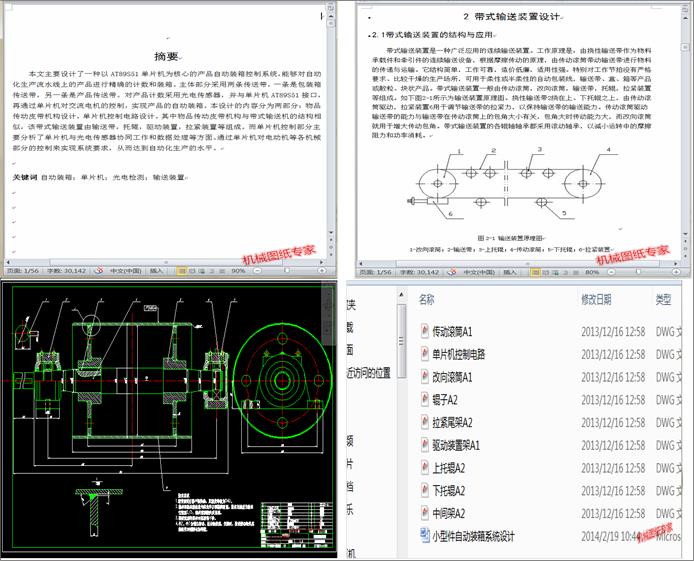Click zoom in plus in right Word window
The width and height of the screenshot is (694, 561).
676,272
